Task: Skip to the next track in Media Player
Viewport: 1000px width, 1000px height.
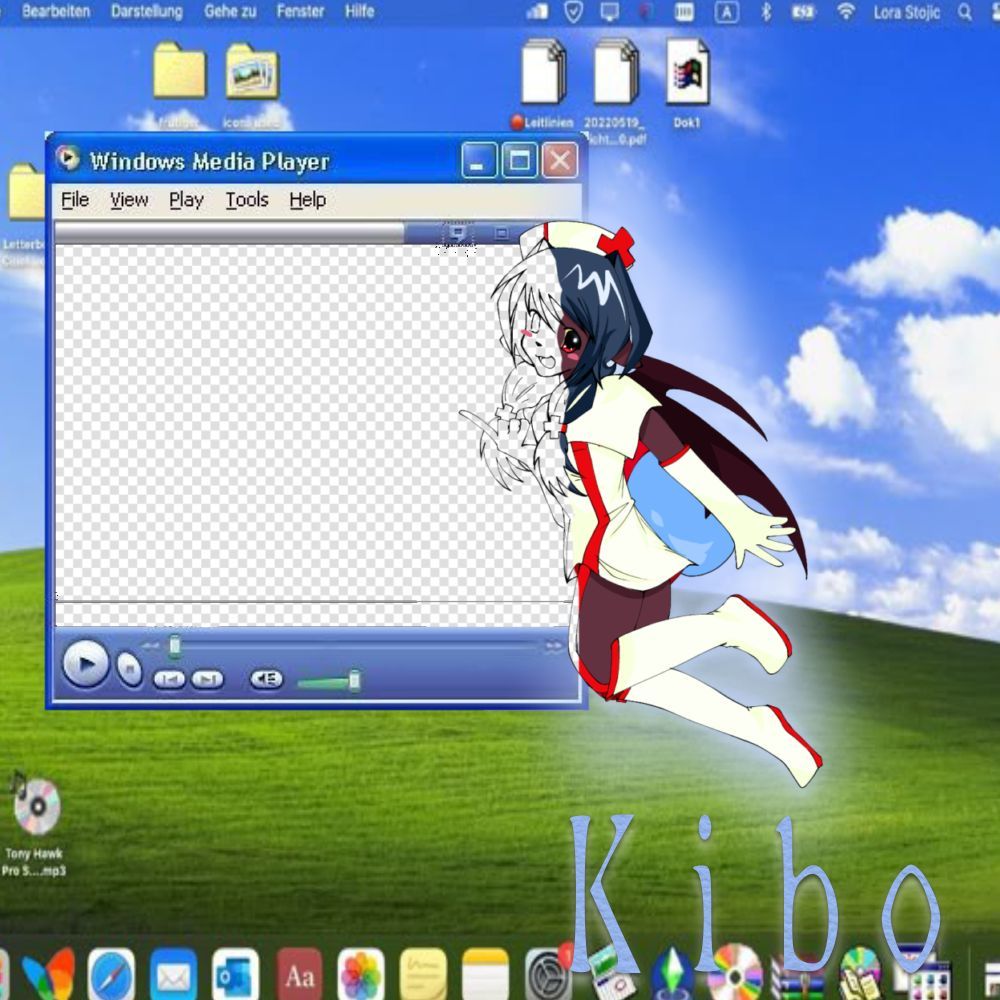Action: pyautogui.click(x=207, y=679)
